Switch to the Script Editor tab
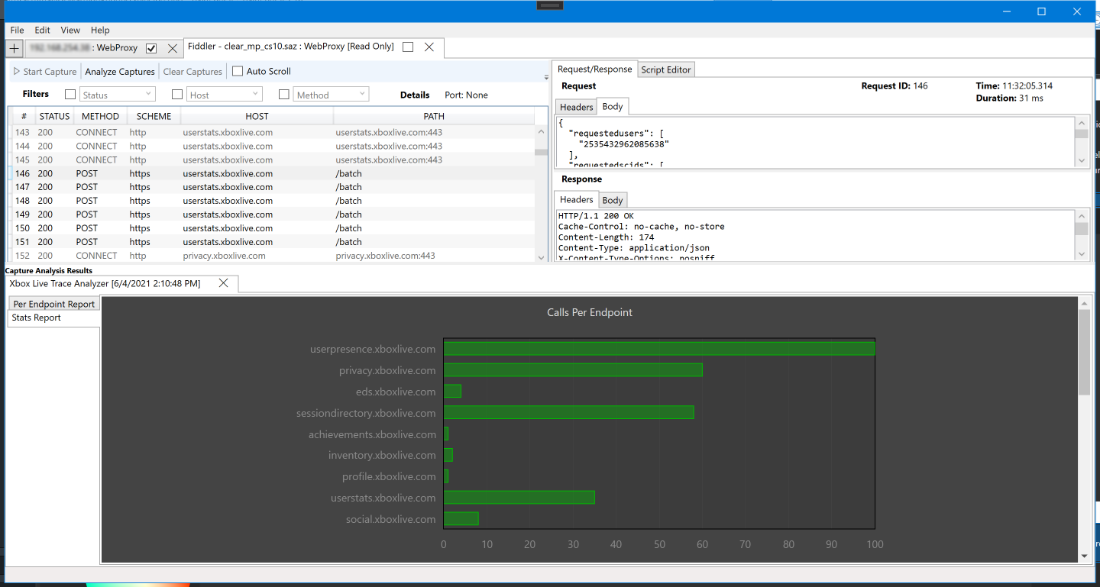Image resolution: width=1100 pixels, height=587 pixels. [x=666, y=69]
